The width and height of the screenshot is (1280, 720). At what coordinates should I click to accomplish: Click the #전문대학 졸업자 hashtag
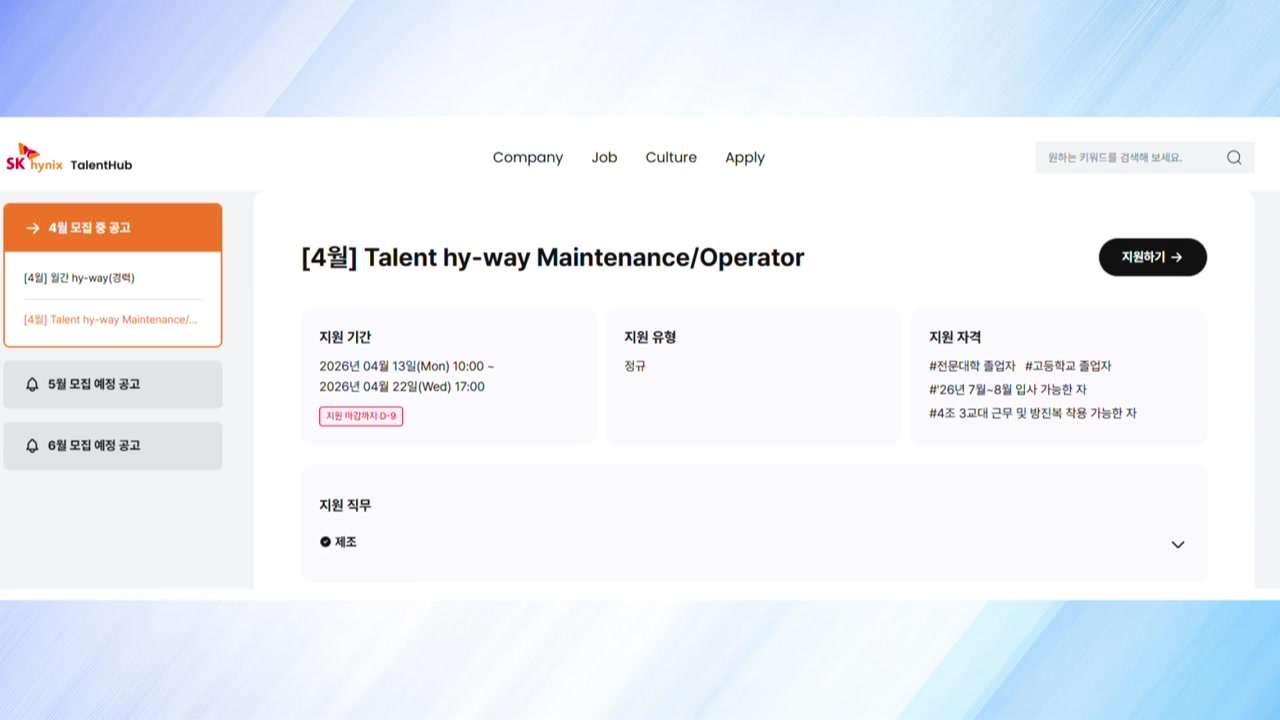(x=972, y=366)
